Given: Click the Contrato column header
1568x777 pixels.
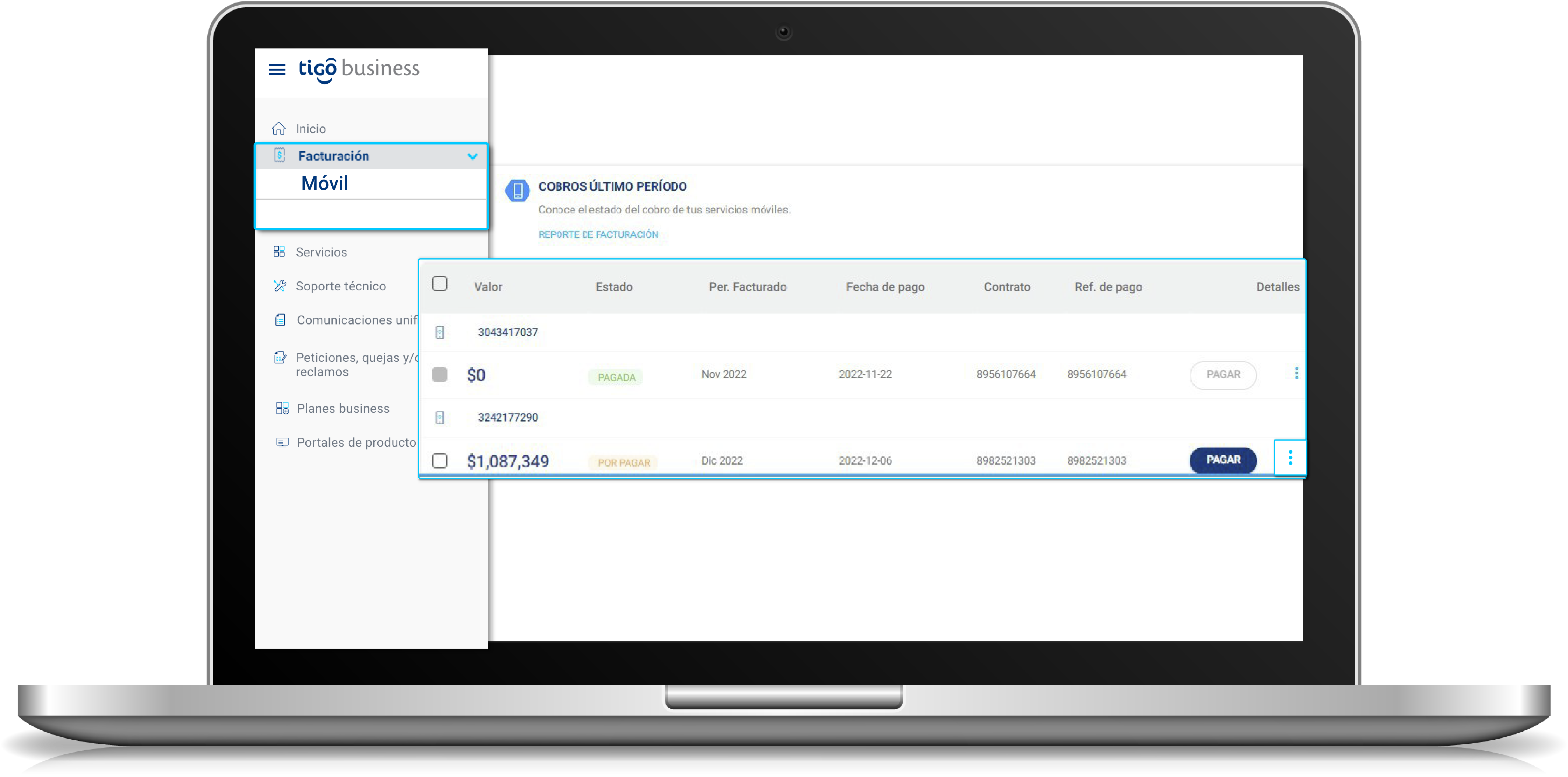Looking at the screenshot, I should tap(1007, 287).
